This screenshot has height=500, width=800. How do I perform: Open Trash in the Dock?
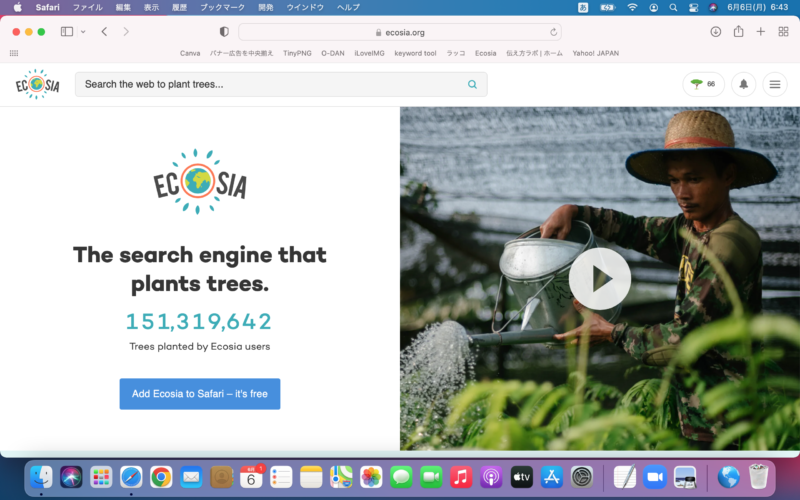coord(759,477)
